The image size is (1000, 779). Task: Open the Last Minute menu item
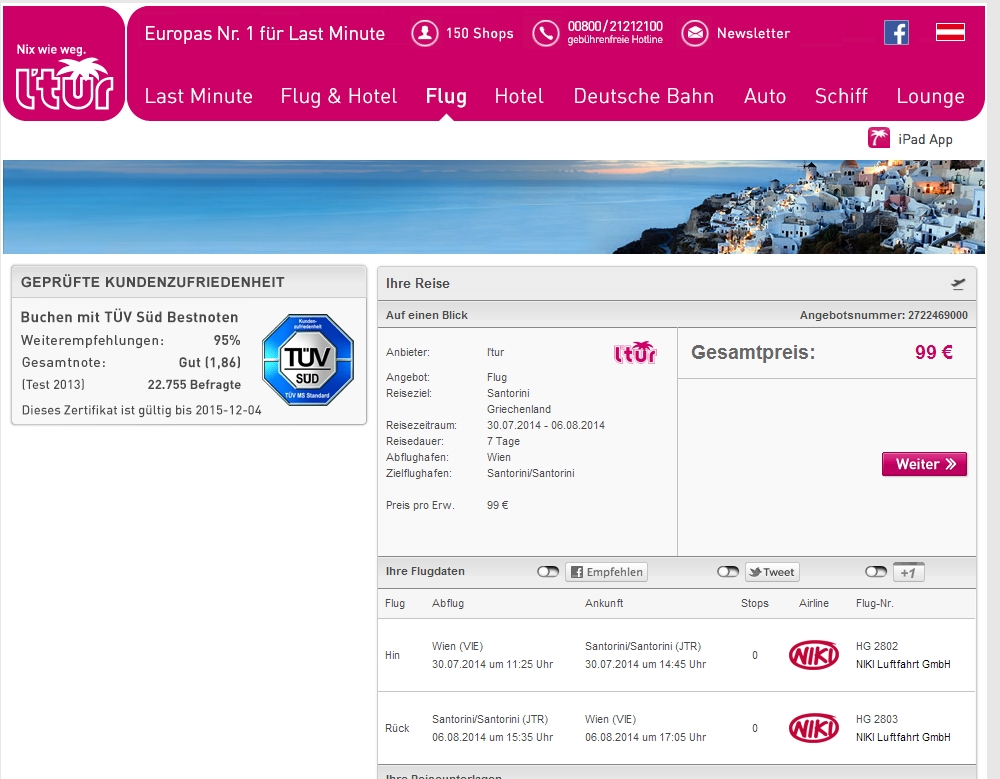click(x=198, y=96)
